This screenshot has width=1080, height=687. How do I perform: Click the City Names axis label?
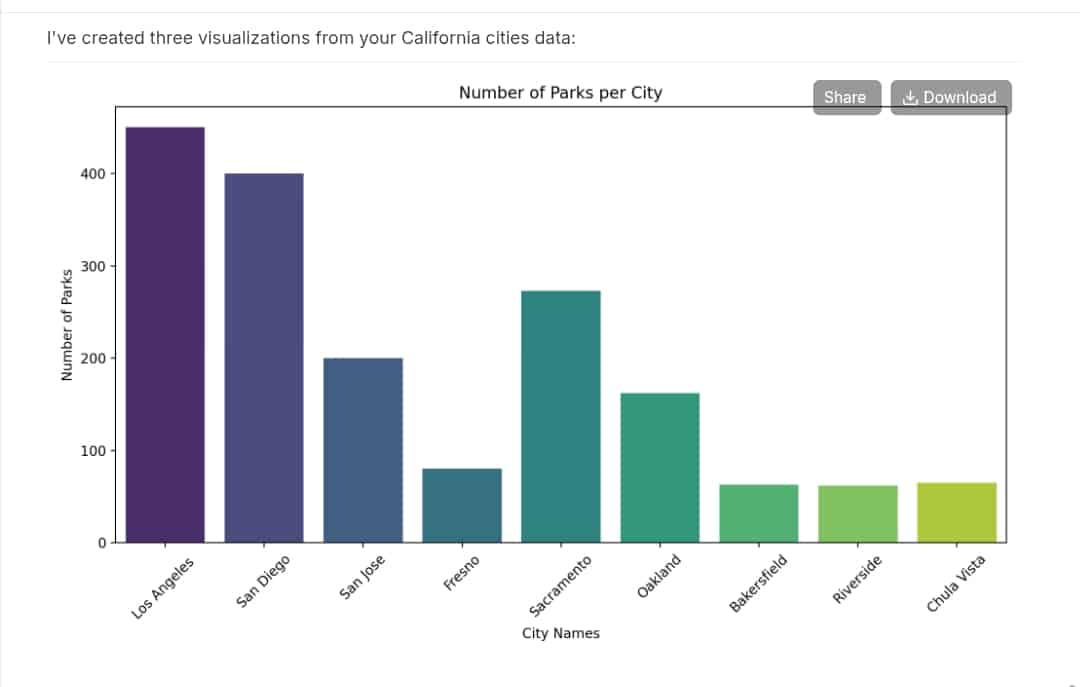(561, 633)
